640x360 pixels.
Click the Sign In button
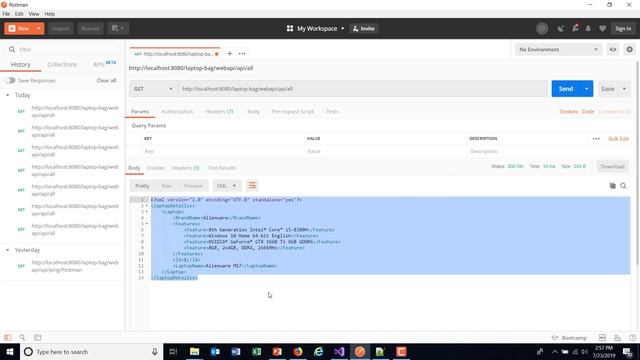click(x=623, y=29)
